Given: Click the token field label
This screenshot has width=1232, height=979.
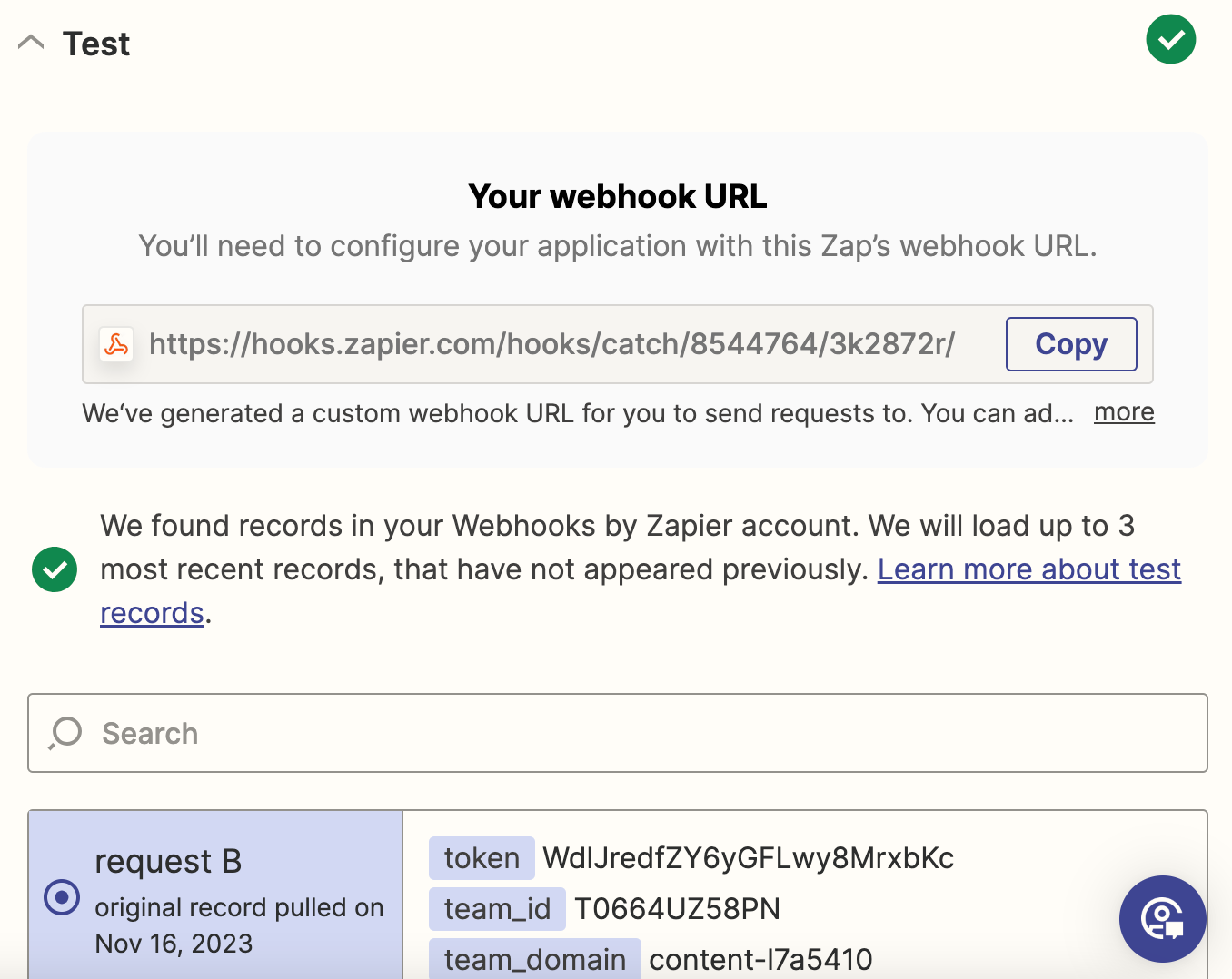Looking at the screenshot, I should (482, 858).
